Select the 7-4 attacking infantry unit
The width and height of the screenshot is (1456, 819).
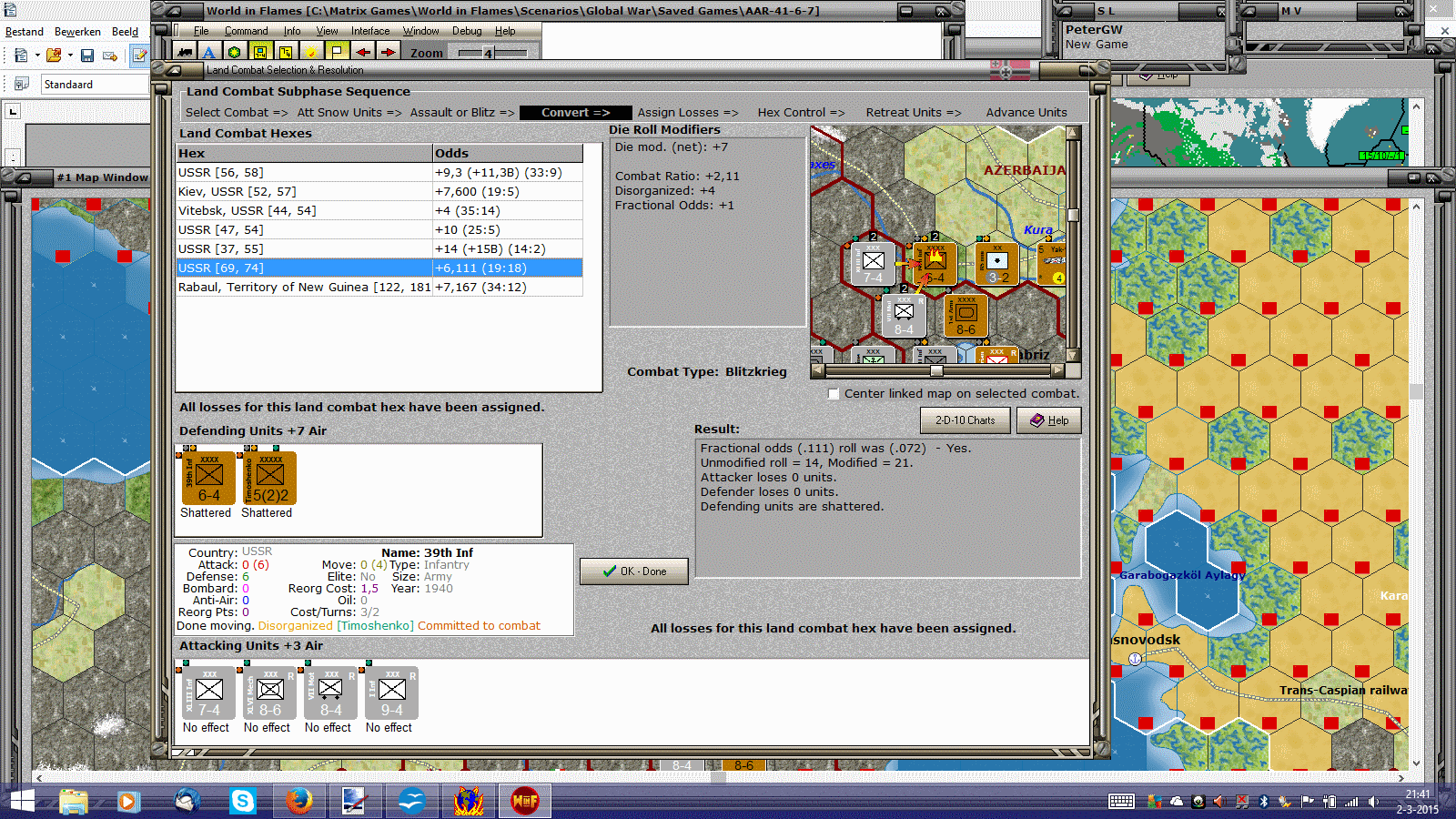(x=209, y=693)
